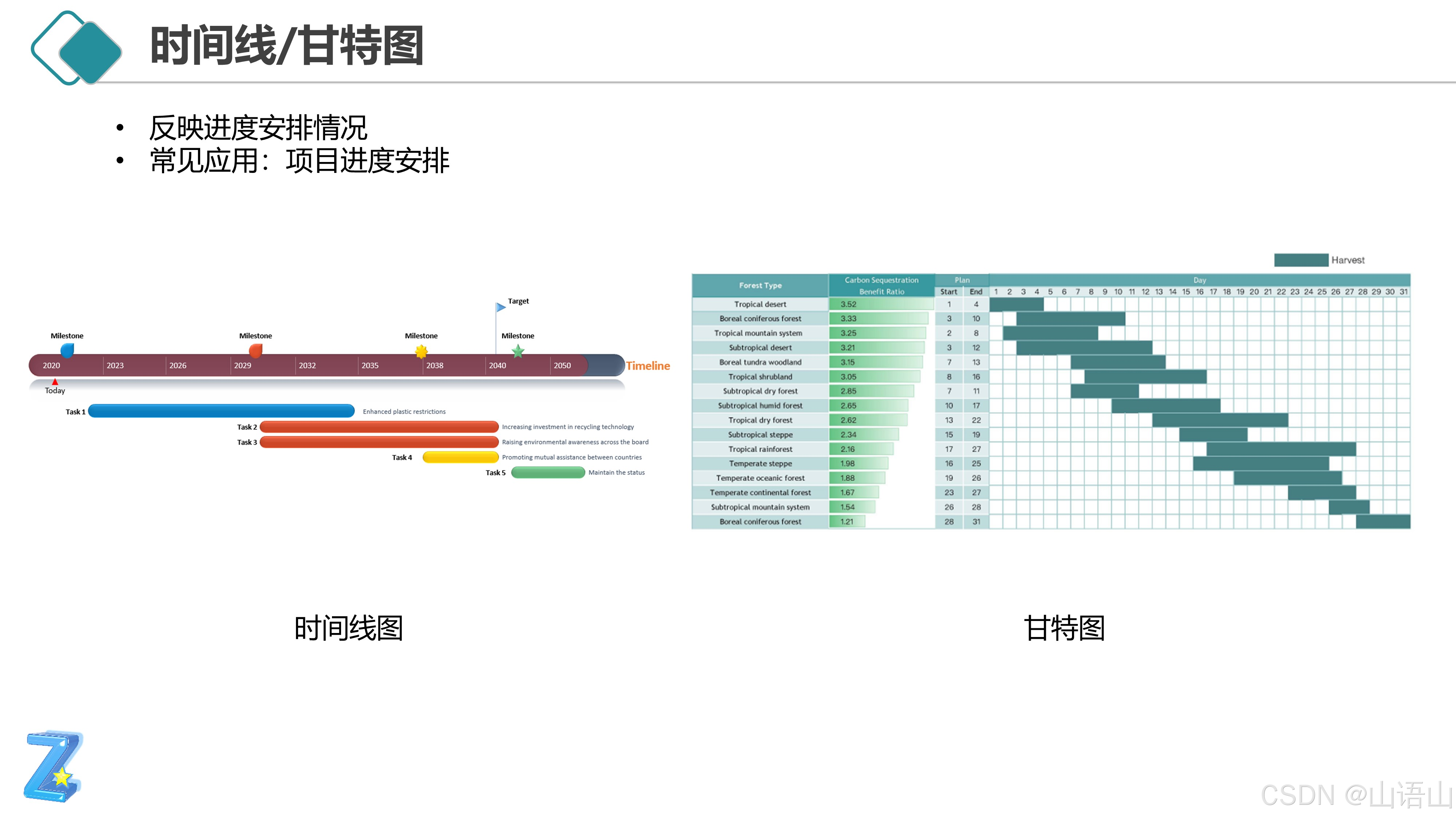Click 'Enhanced plastic restrictions' text
This screenshot has height=819, width=1456.
pos(404,411)
